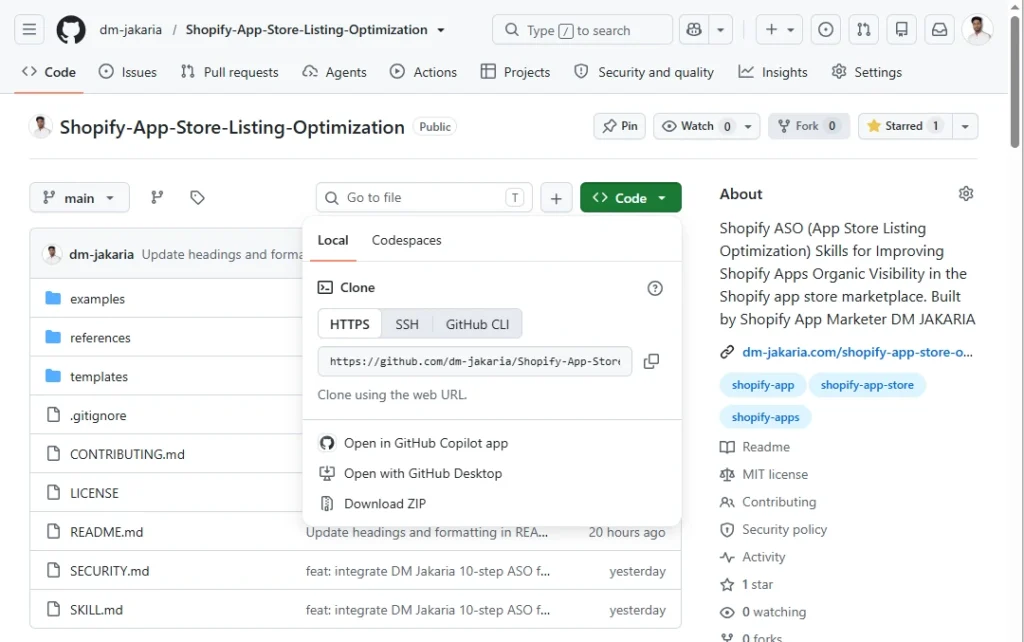Click the Watch button

pos(697,126)
